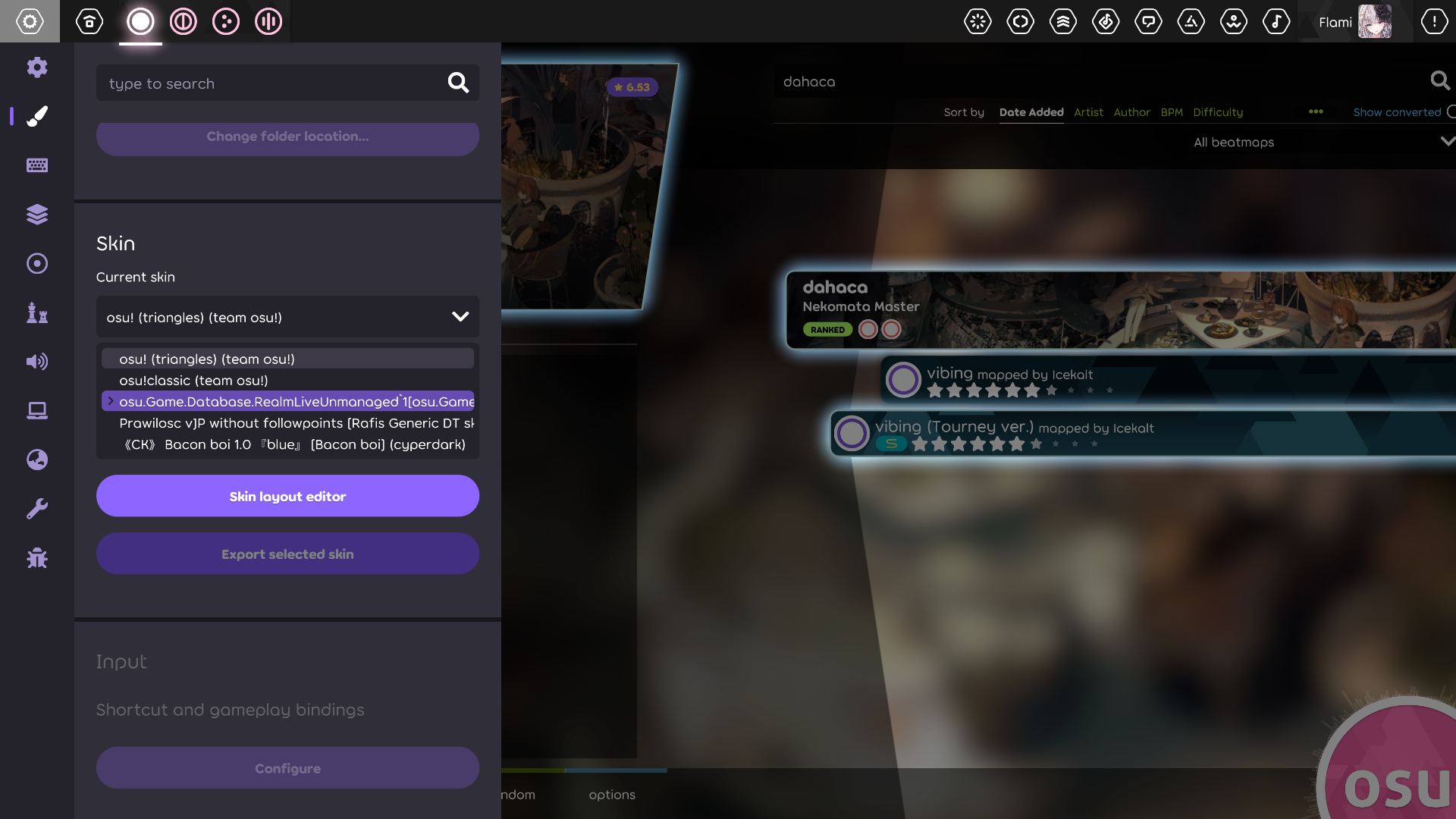Expand the Current skin dropdown
The height and width of the screenshot is (819, 1456).
point(287,317)
